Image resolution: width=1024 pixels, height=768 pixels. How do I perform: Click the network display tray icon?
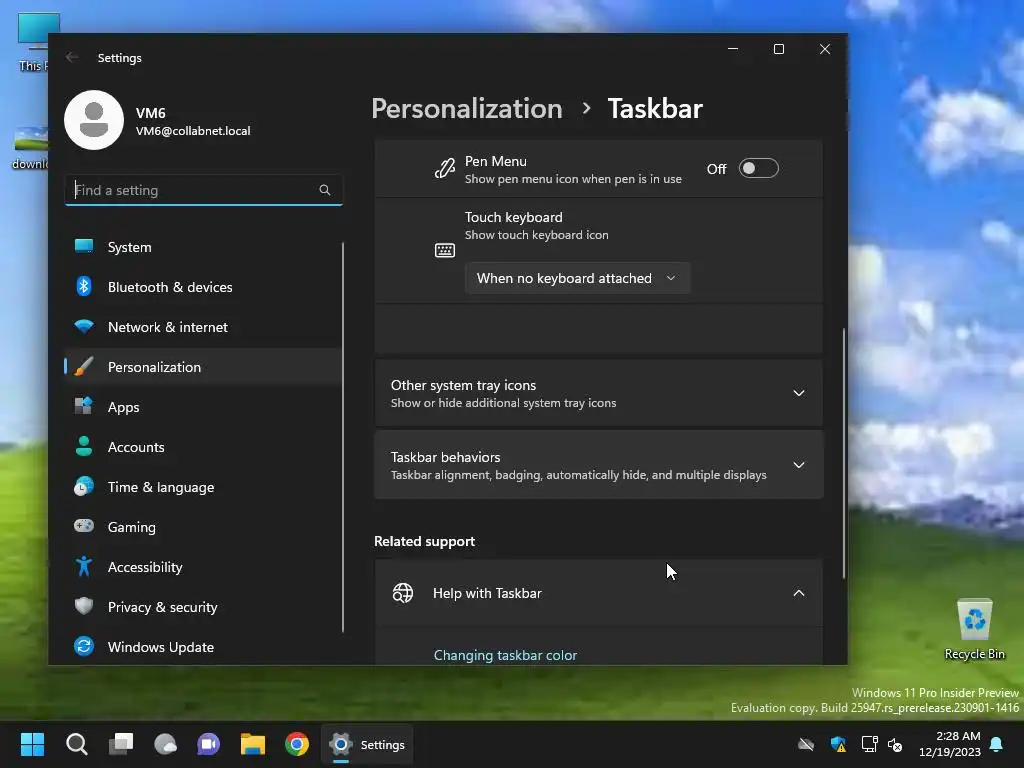(869, 744)
